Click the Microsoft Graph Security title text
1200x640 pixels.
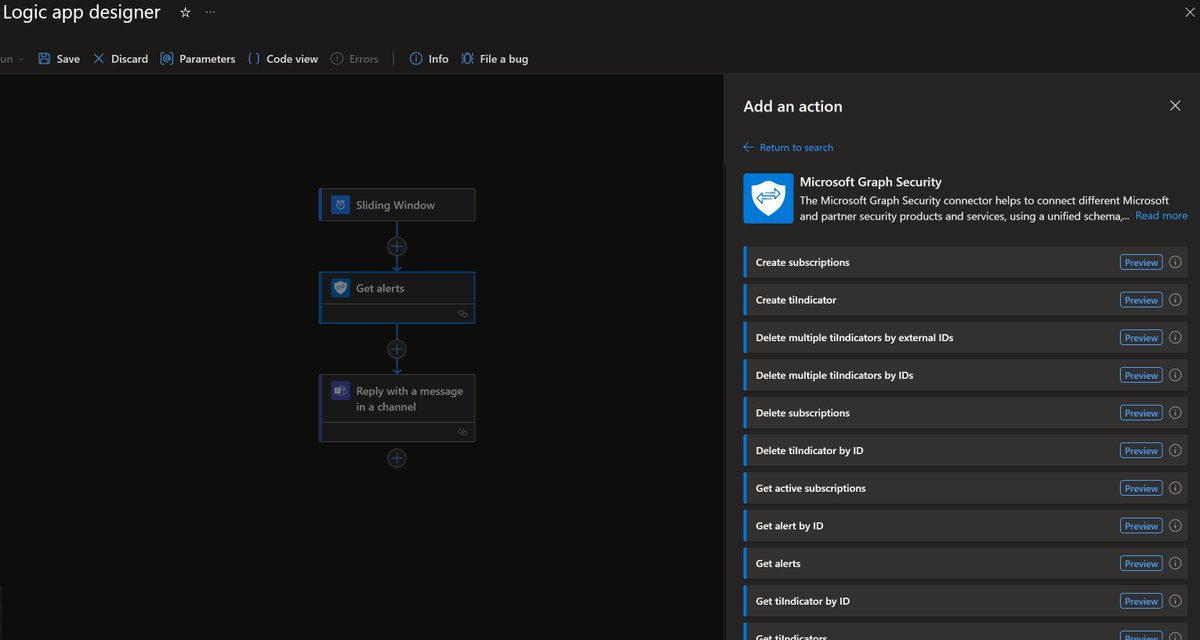click(871, 182)
